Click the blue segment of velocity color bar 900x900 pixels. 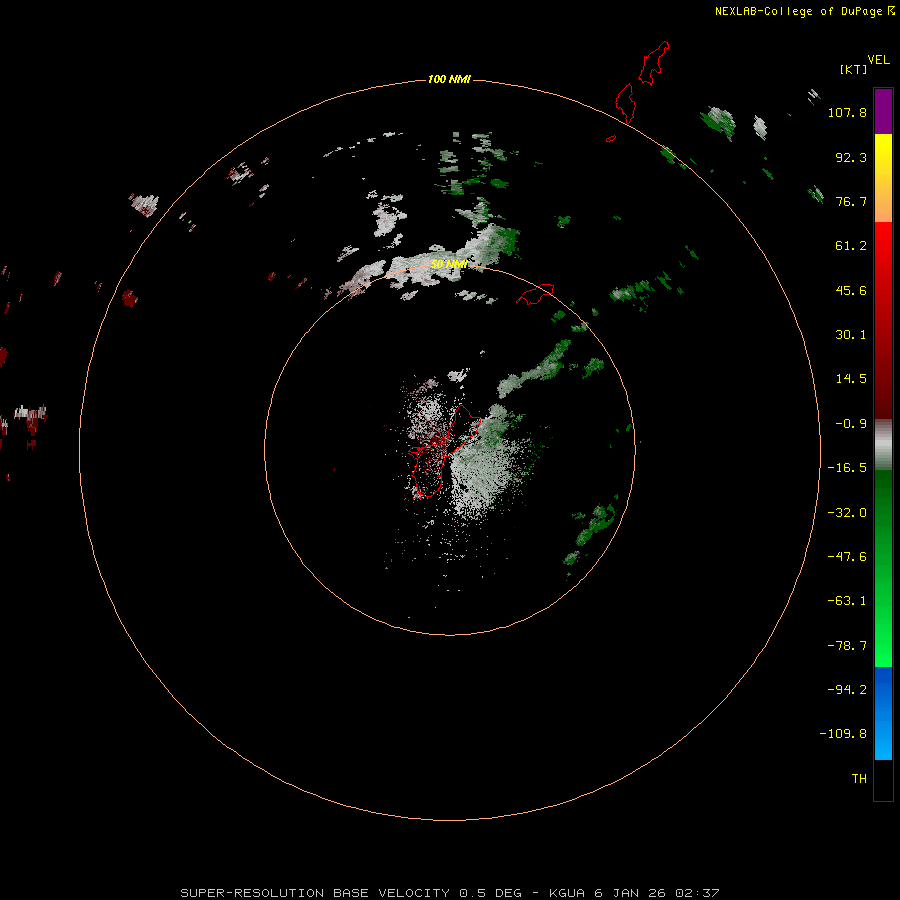(x=883, y=713)
